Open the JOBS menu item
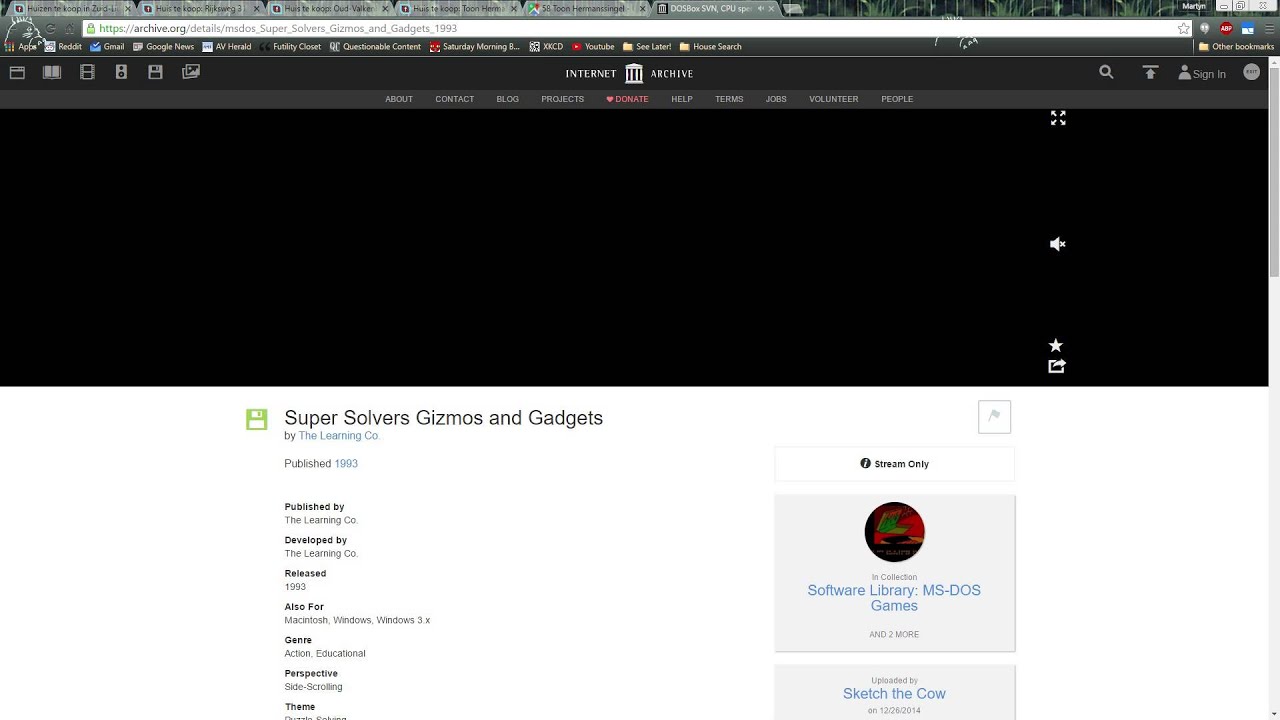This screenshot has width=1280, height=720. [776, 99]
